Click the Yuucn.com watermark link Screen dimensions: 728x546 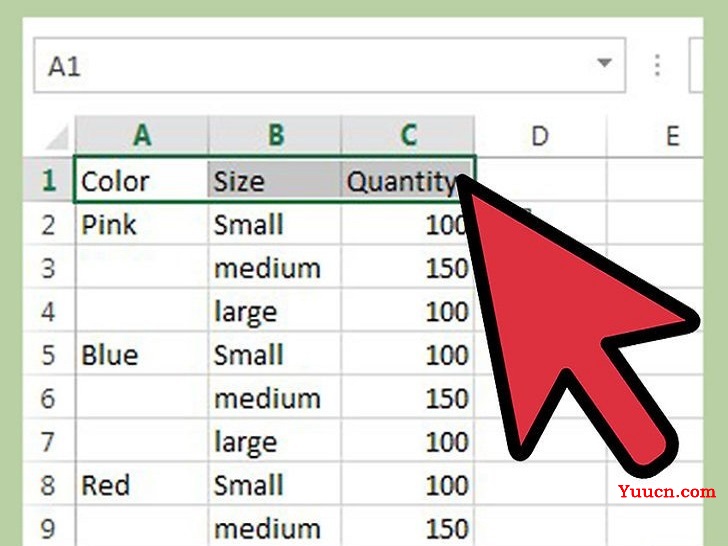(x=667, y=491)
